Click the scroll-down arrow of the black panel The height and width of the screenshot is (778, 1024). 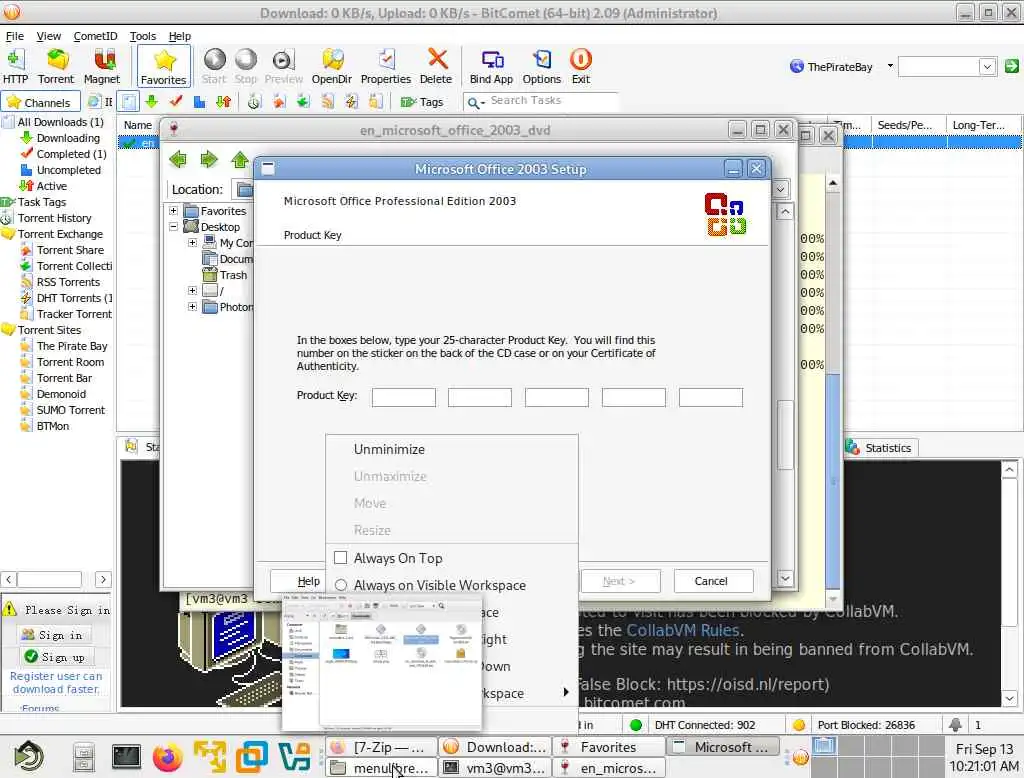pos(1010,698)
